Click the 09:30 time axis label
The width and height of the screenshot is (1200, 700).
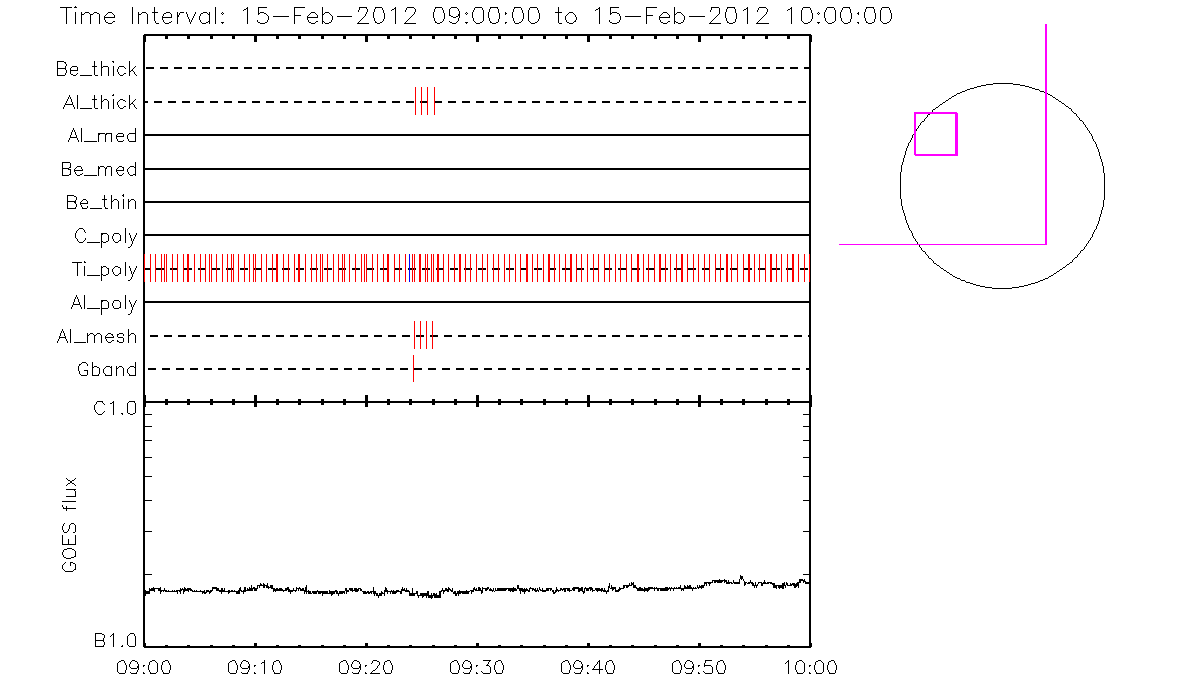[477, 667]
